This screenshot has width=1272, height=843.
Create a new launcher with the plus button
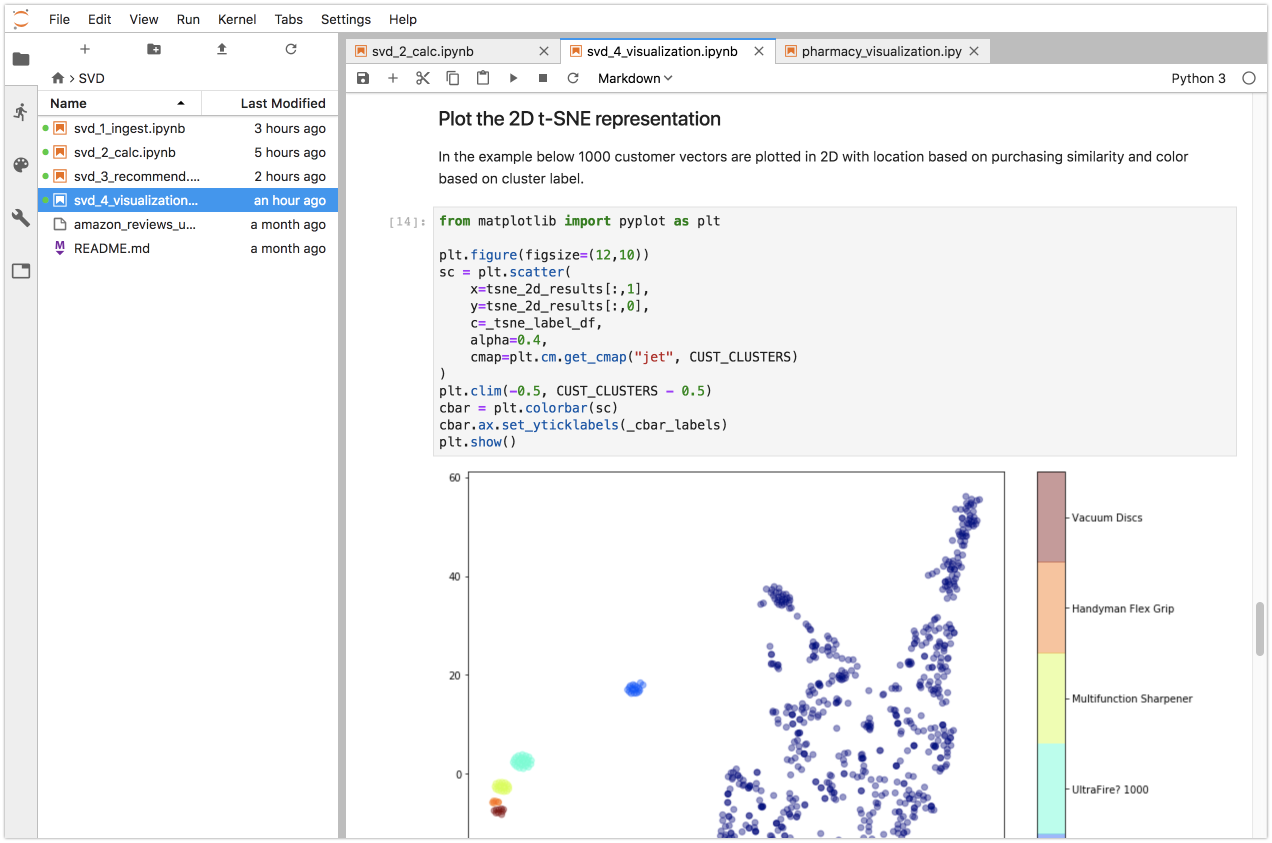pos(84,48)
